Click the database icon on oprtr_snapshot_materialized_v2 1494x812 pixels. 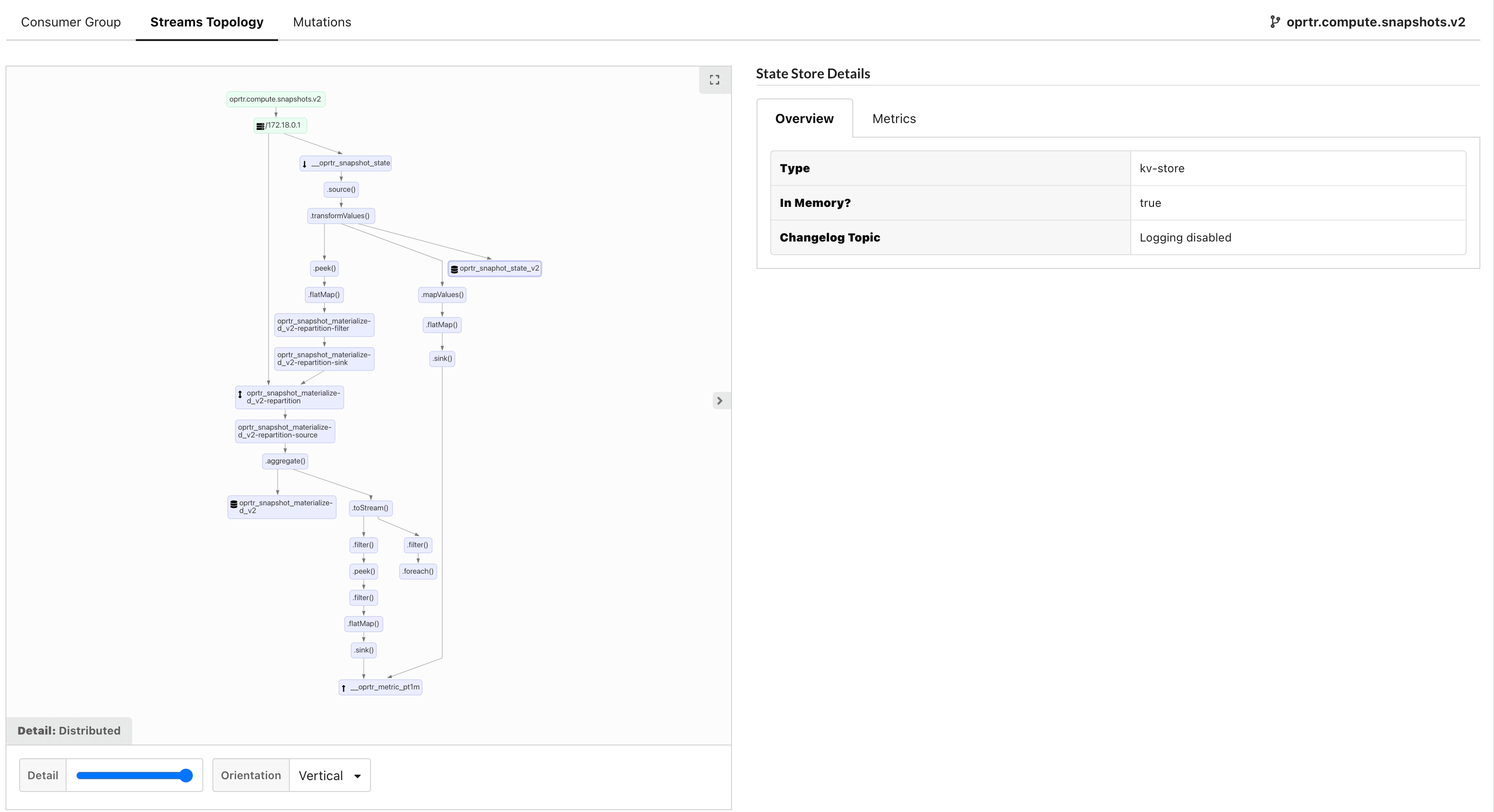[234, 504]
